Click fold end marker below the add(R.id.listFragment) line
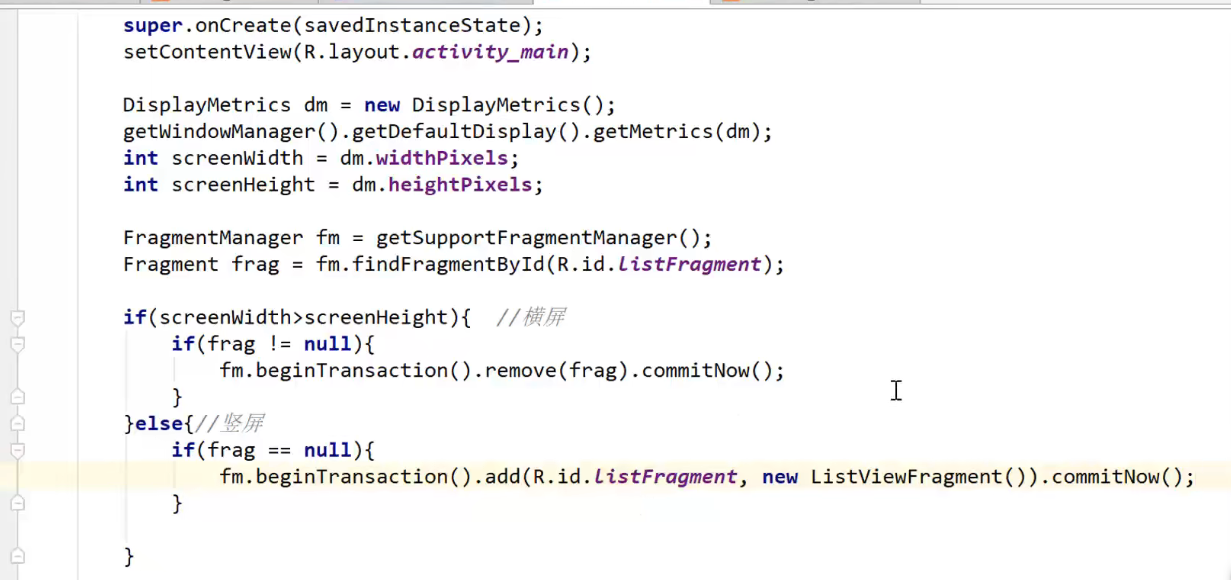 17,503
